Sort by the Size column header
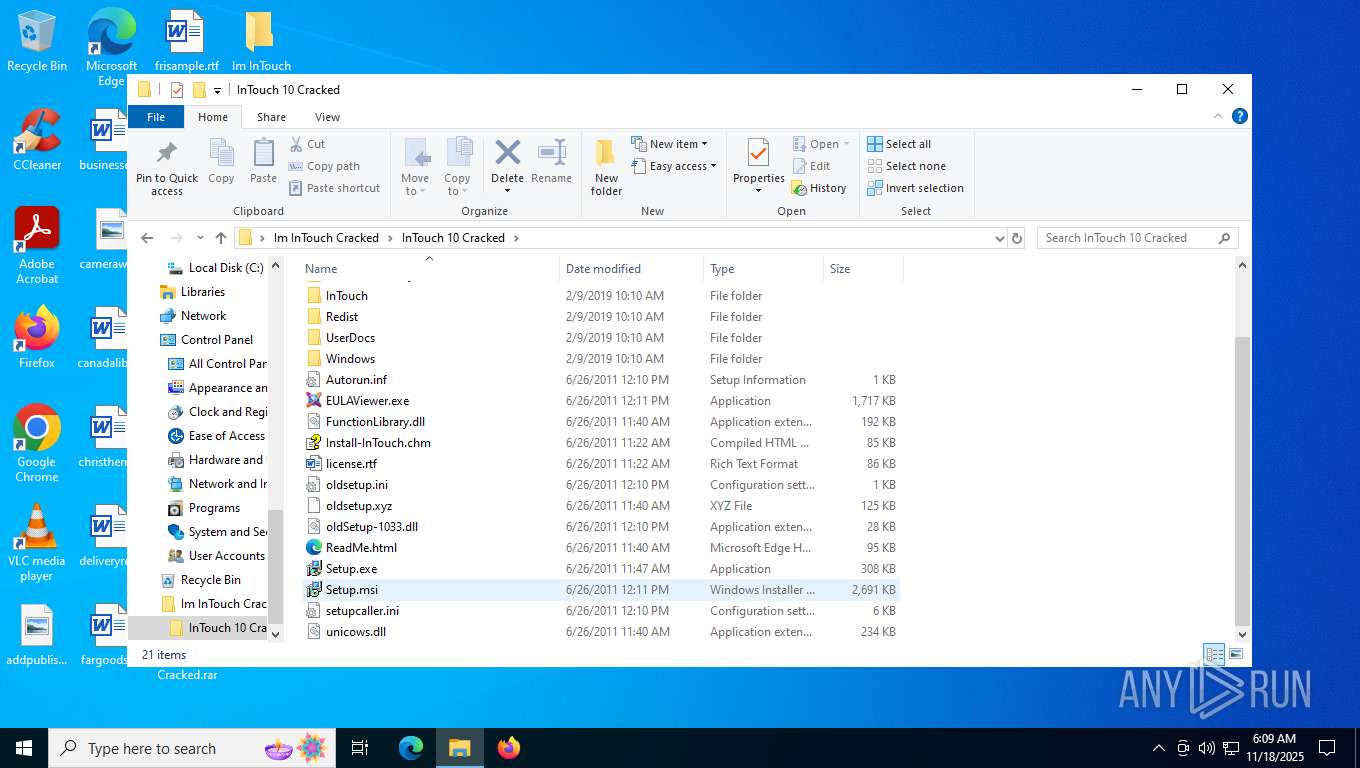The height and width of the screenshot is (768, 1360). 862,268
